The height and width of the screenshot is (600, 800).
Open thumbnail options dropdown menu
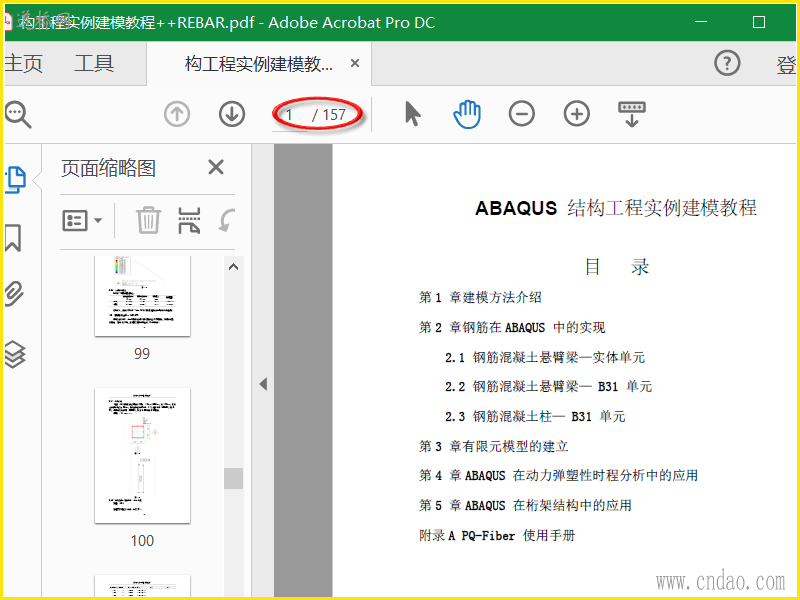pos(82,221)
